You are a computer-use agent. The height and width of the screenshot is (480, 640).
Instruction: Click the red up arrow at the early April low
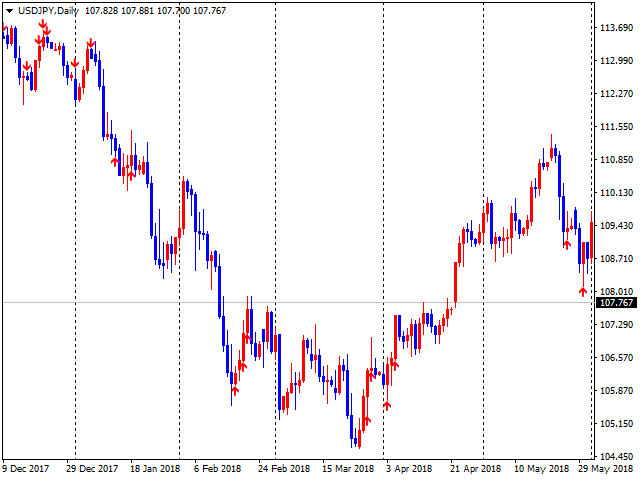[387, 405]
